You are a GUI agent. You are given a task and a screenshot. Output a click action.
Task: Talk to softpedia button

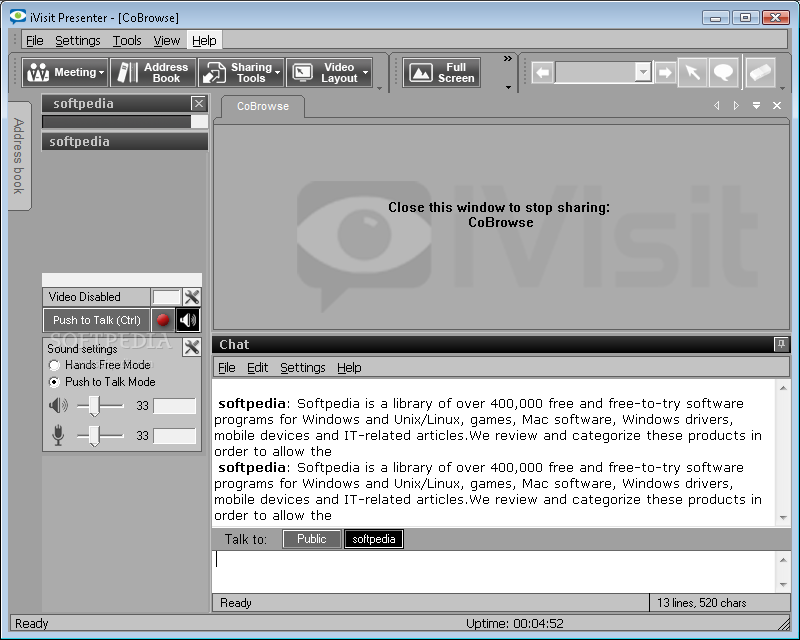374,539
